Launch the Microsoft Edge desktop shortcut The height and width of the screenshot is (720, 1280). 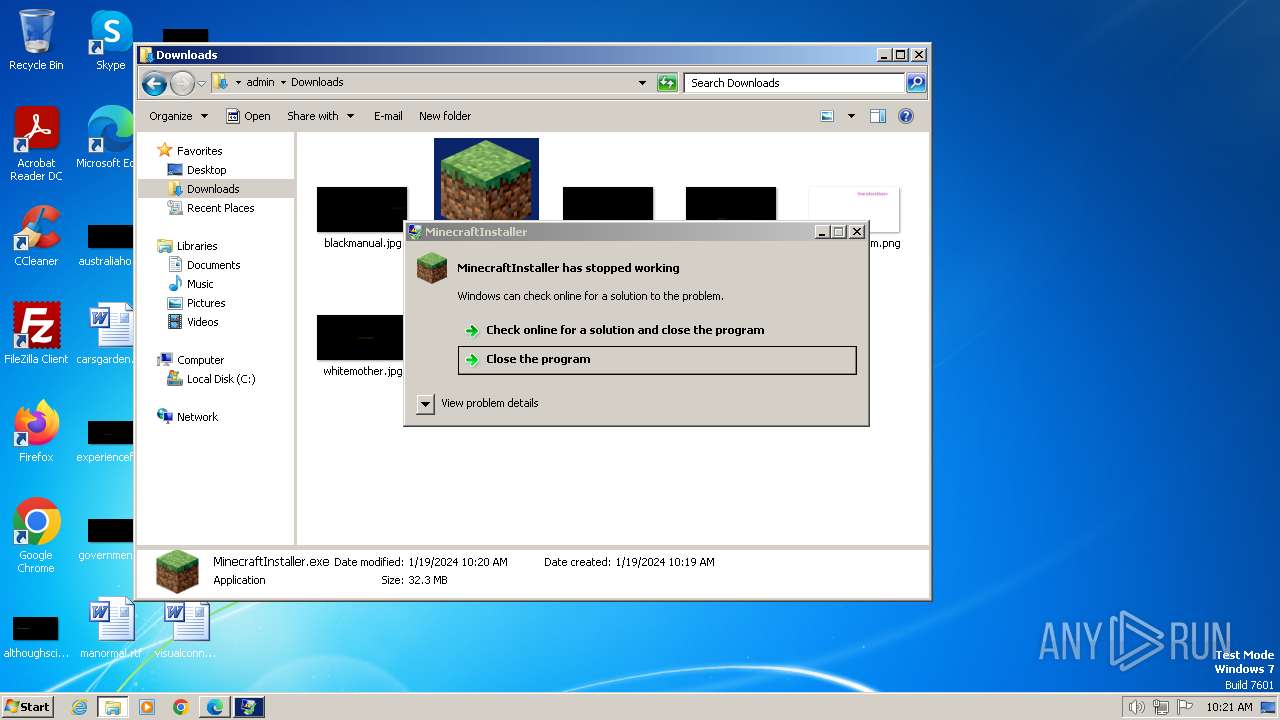[107, 138]
